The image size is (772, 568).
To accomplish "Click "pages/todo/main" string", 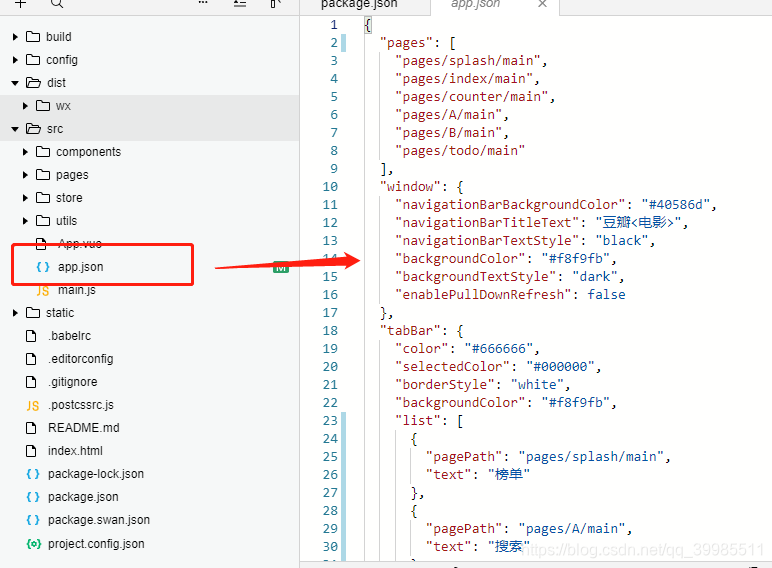I will pos(460,151).
